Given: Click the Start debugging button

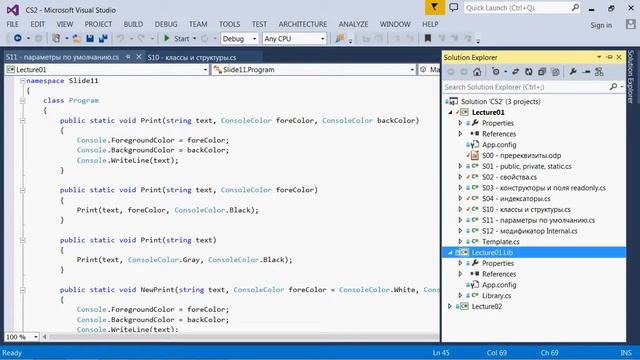Looking at the screenshot, I should [177, 38].
